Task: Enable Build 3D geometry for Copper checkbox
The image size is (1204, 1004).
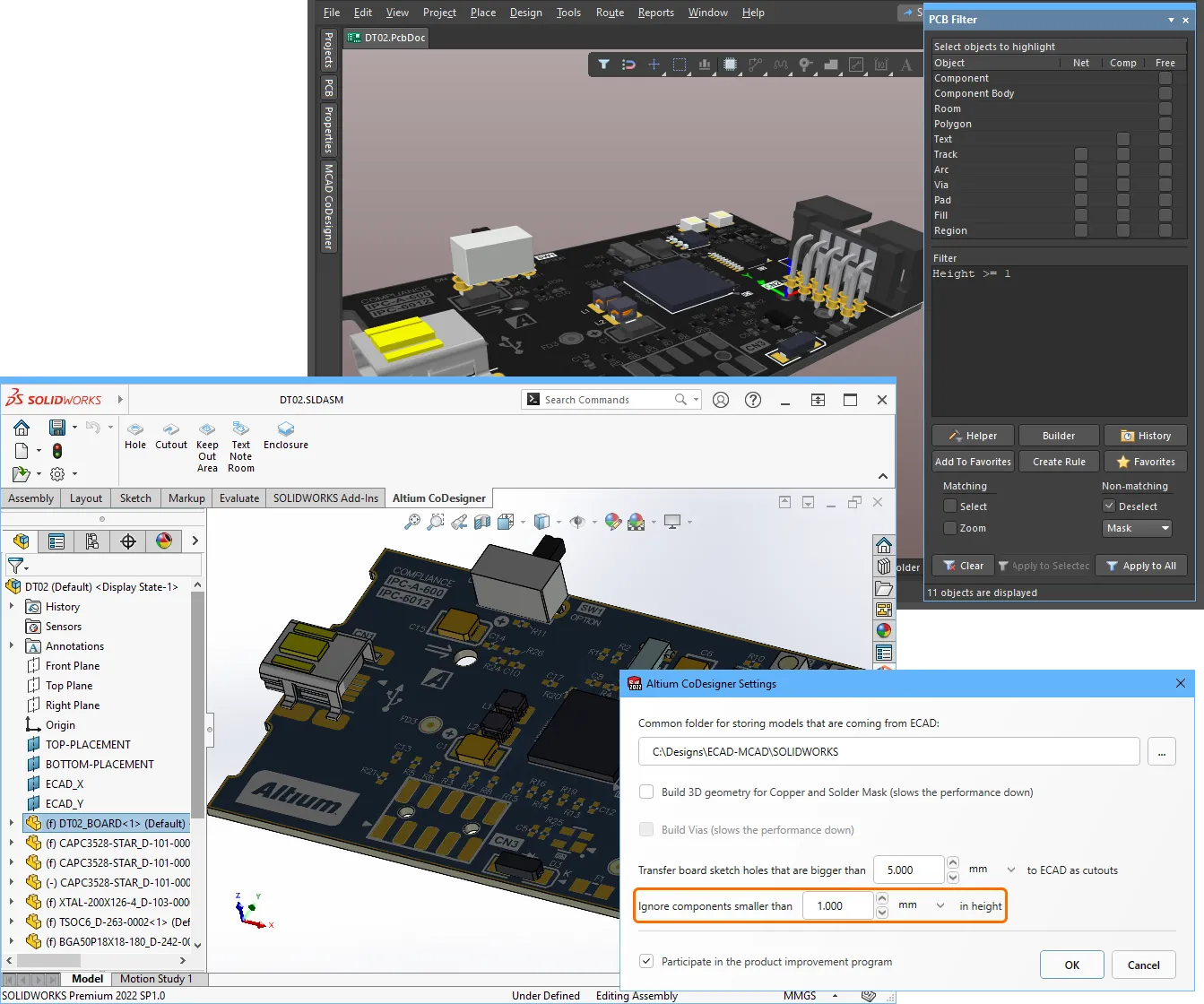Action: click(x=646, y=792)
